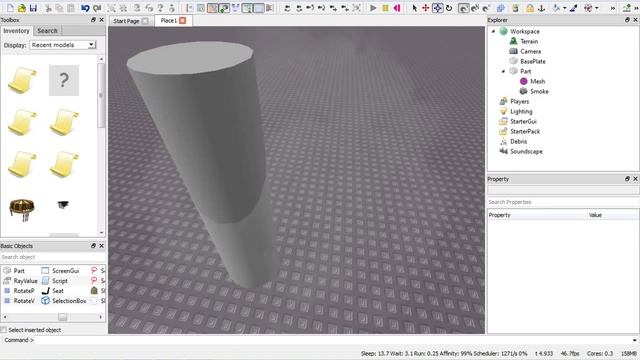Image resolution: width=640 pixels, height=360 pixels.
Task: Select the brown round model thumbnail
Action: click(x=22, y=210)
